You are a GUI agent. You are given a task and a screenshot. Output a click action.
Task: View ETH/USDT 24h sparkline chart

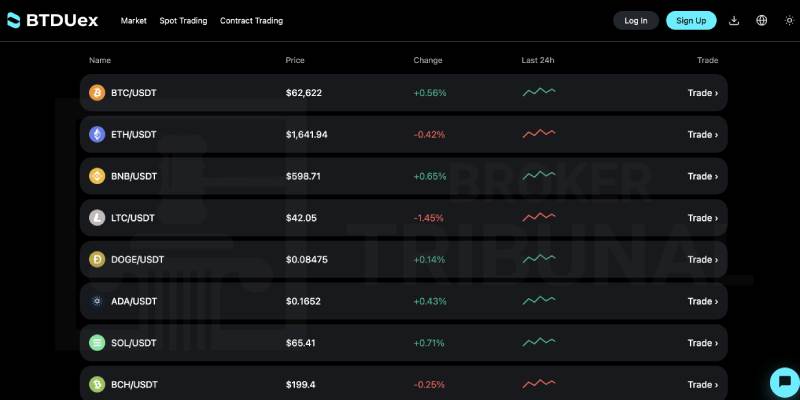pos(539,134)
